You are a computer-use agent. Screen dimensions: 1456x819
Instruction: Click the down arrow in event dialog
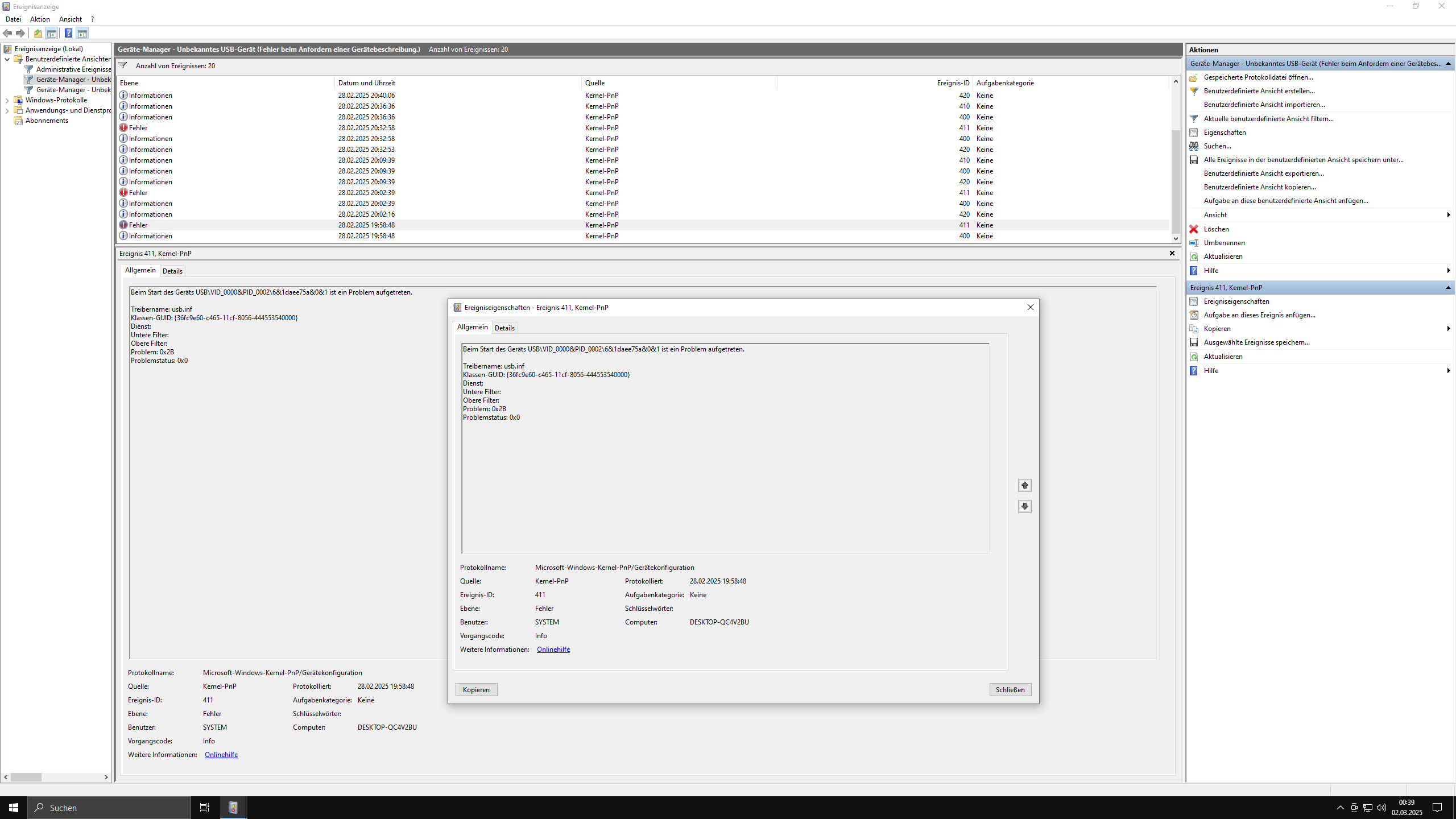point(1024,506)
